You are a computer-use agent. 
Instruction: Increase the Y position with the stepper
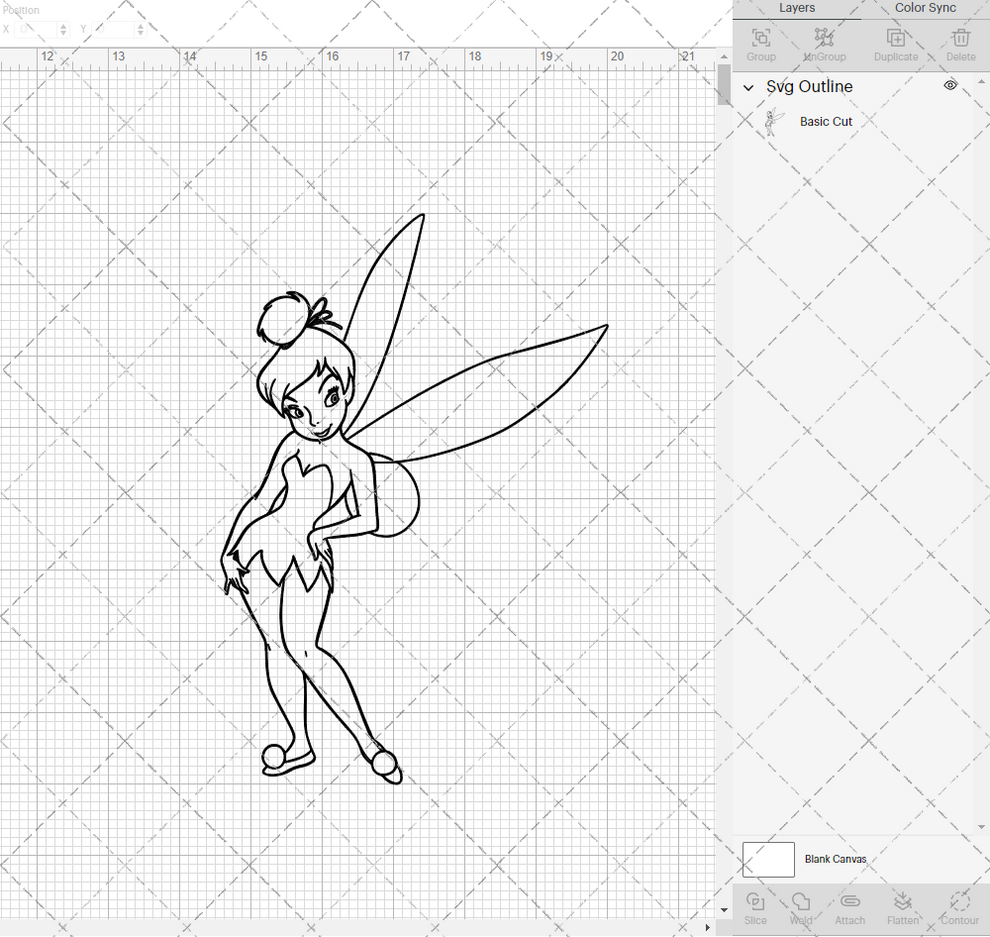pyautogui.click(x=140, y=25)
